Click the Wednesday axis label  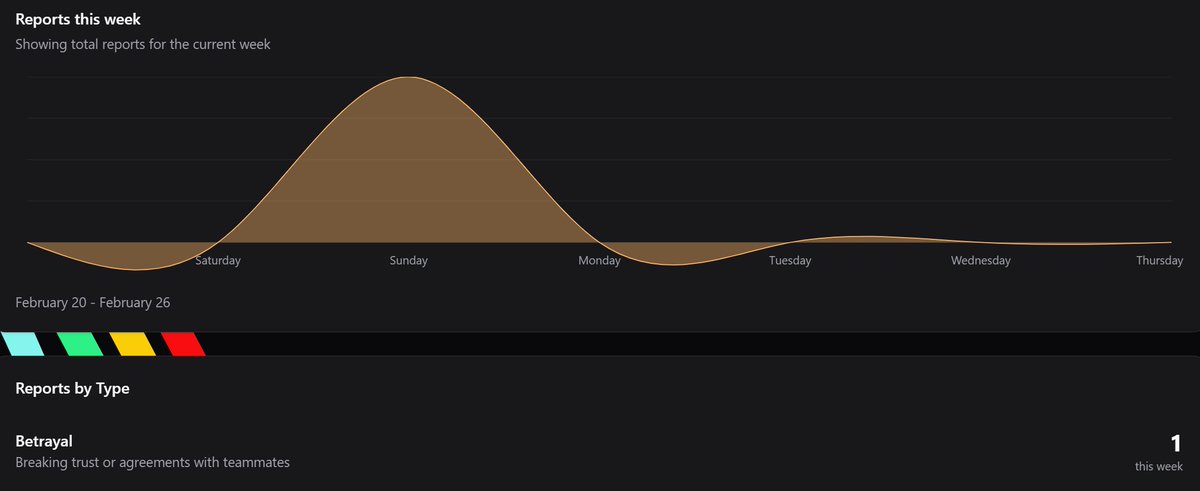point(981,261)
